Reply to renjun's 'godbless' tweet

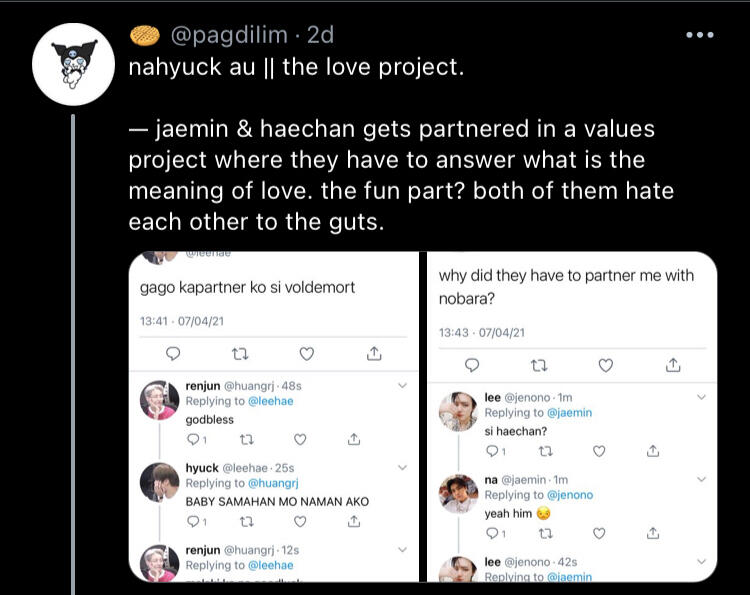194,439
